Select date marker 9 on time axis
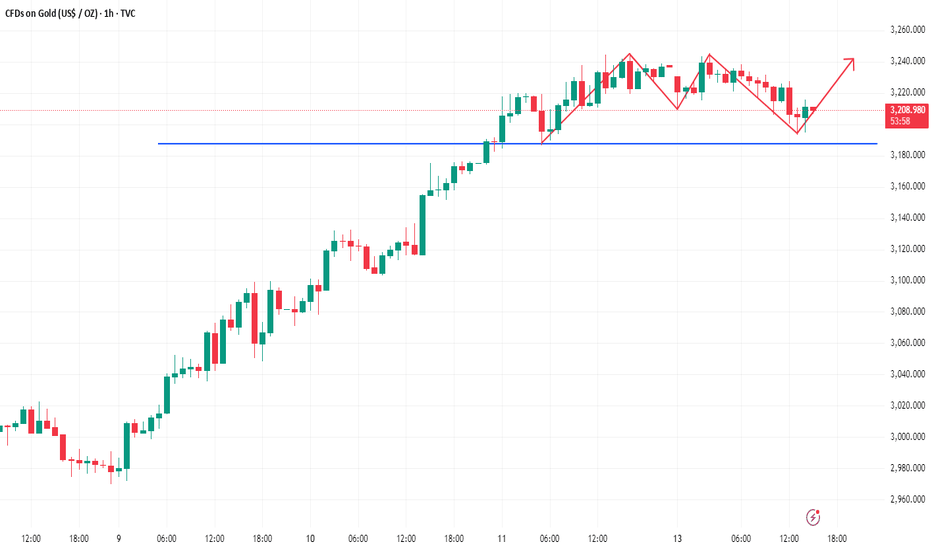This screenshot has height=550, width=932. coord(119,539)
